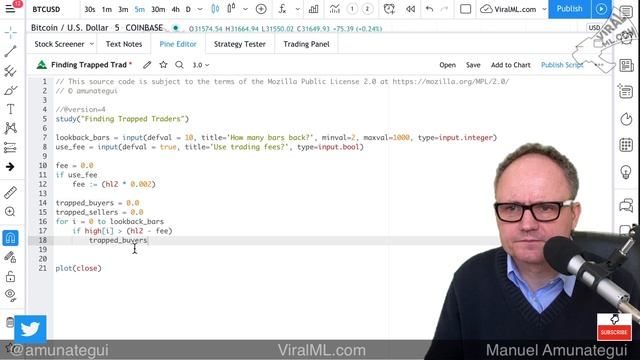The image size is (640, 360).
Task: Switch to the Strategy Tester tab
Action: [x=240, y=44]
